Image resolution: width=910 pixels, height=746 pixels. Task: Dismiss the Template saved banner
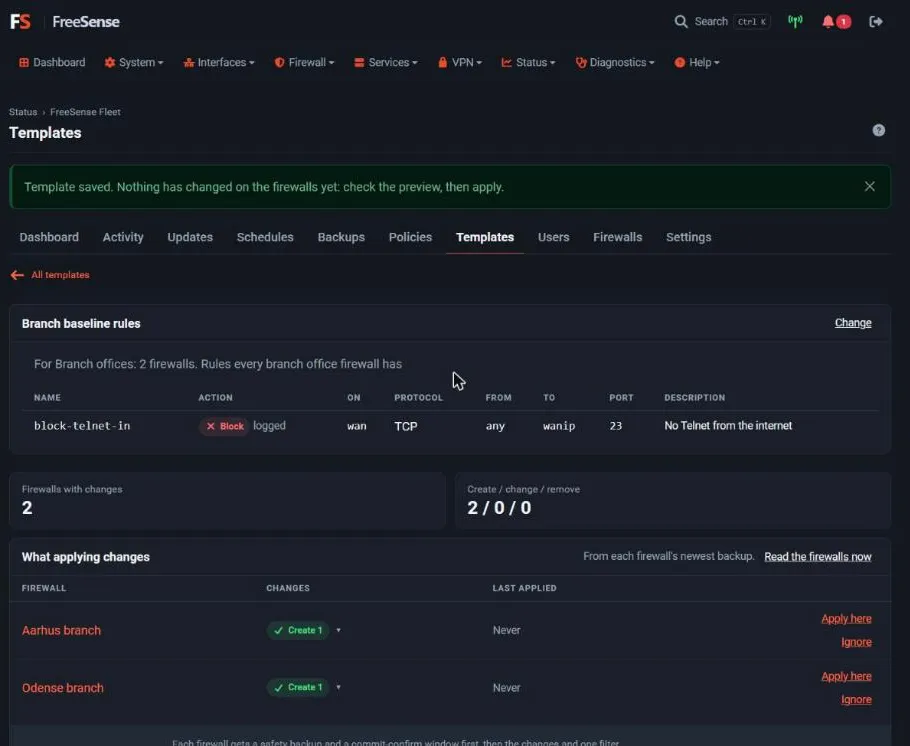[869, 186]
